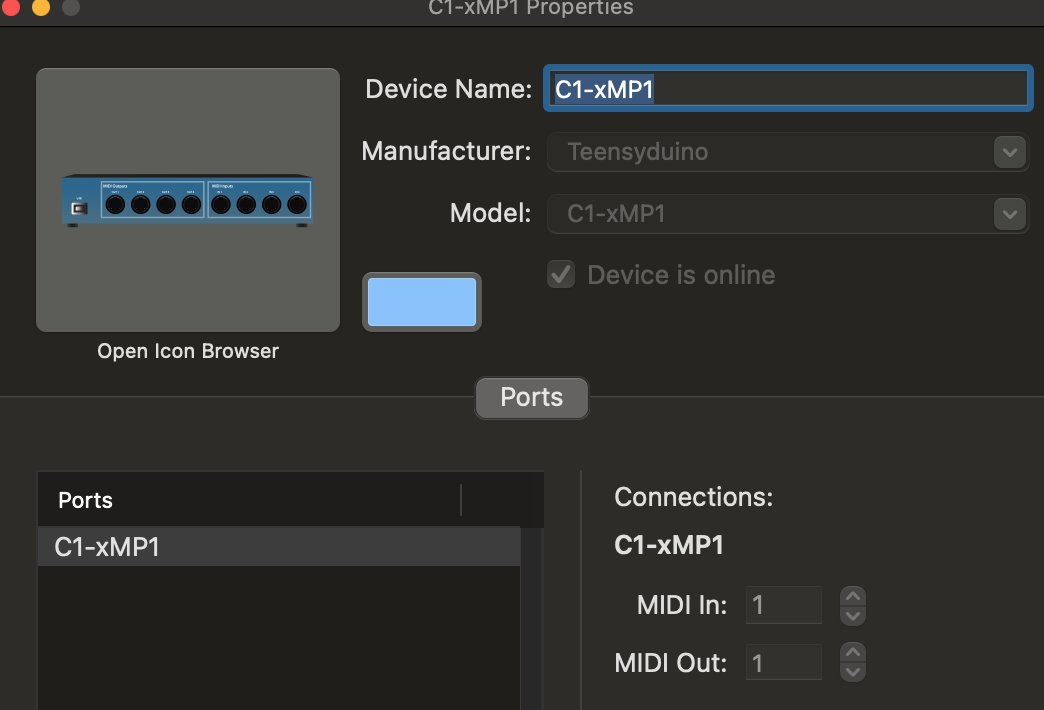
Task: Increase MIDI Out value with up arrow
Action: pyautogui.click(x=852, y=653)
